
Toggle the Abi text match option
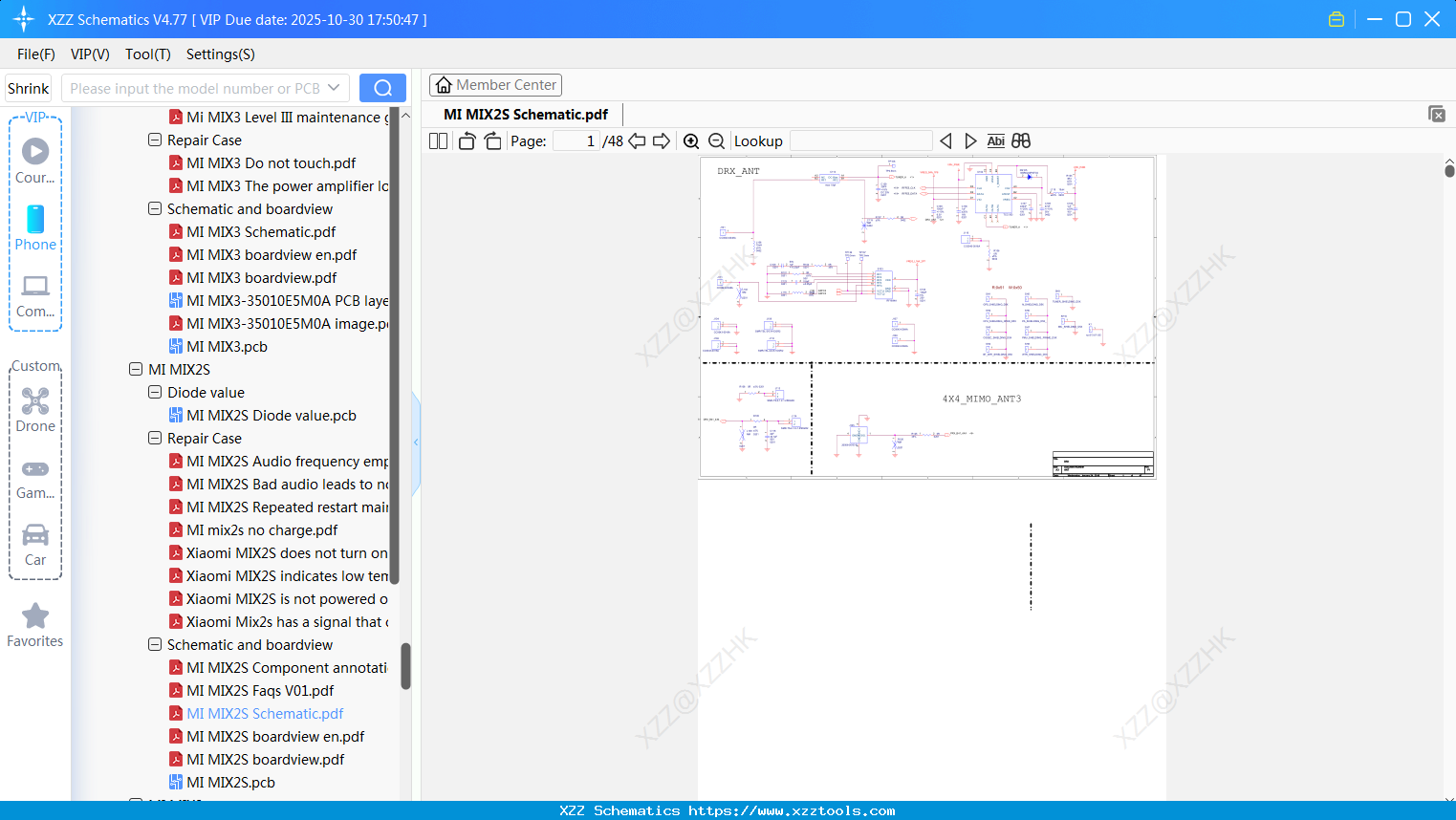(995, 141)
